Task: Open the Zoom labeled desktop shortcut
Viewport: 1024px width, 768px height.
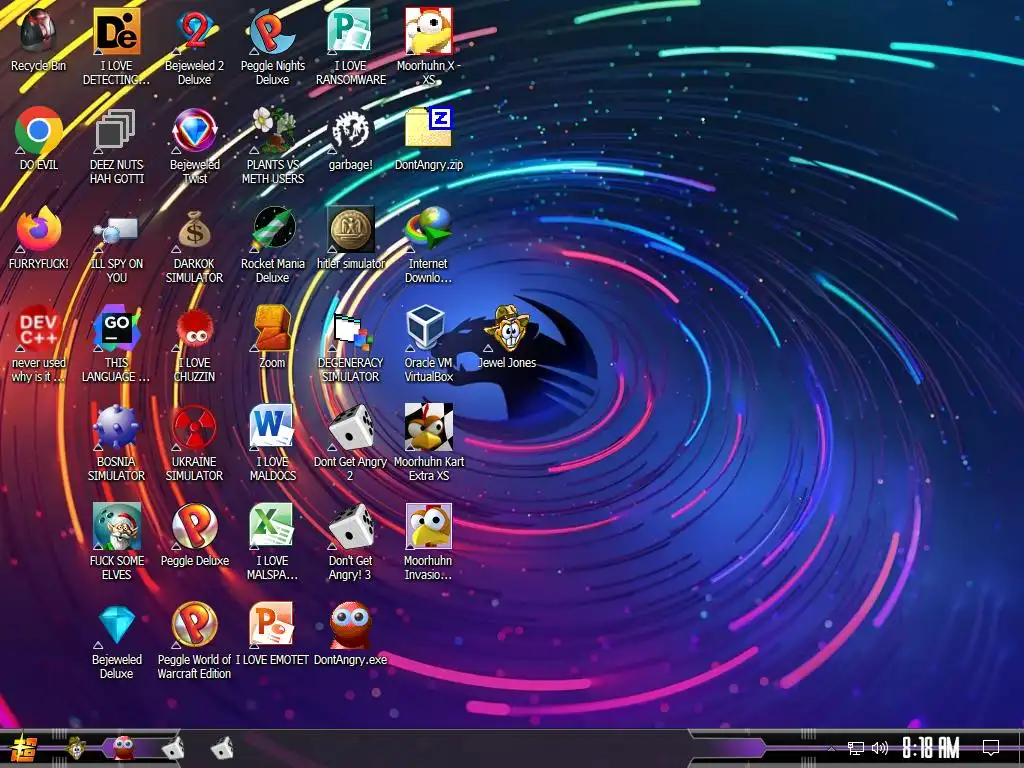Action: click(272, 337)
